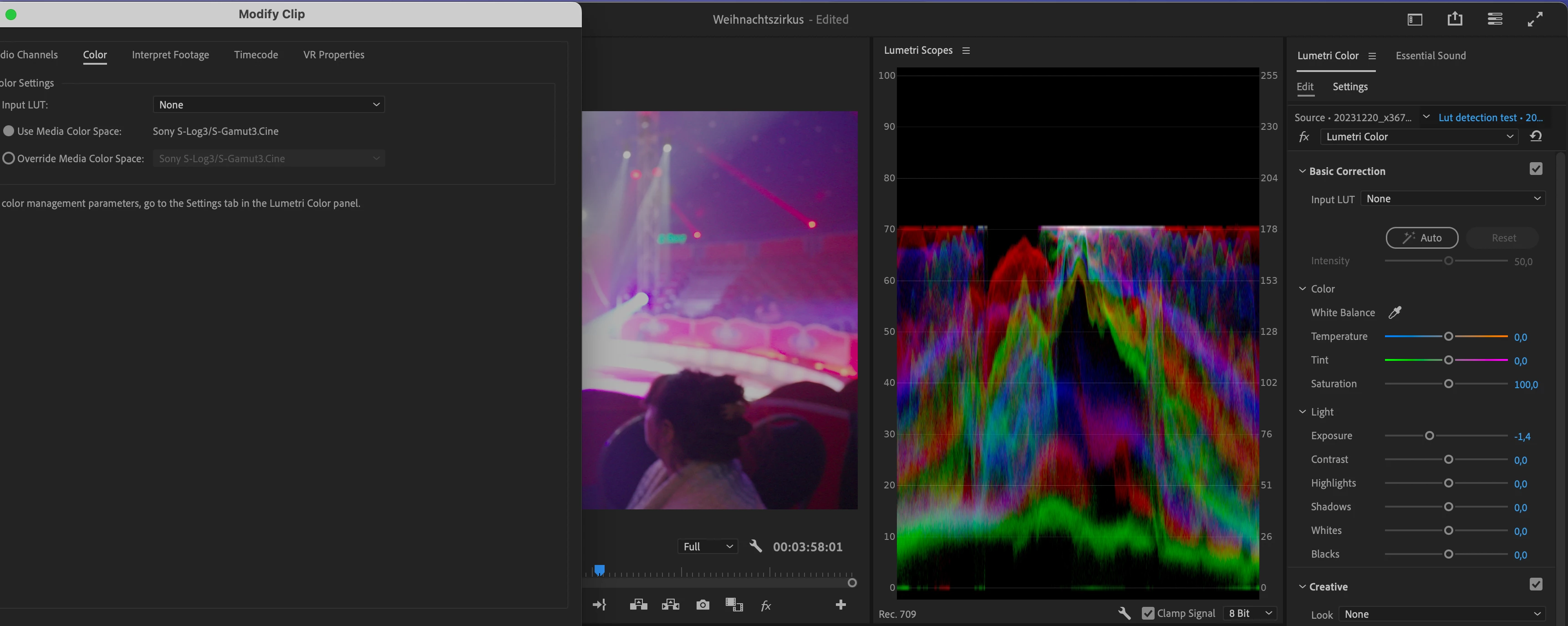Open Lumetri Scopes wrench settings
Viewport: 1568px width, 626px height.
pyautogui.click(x=1124, y=613)
